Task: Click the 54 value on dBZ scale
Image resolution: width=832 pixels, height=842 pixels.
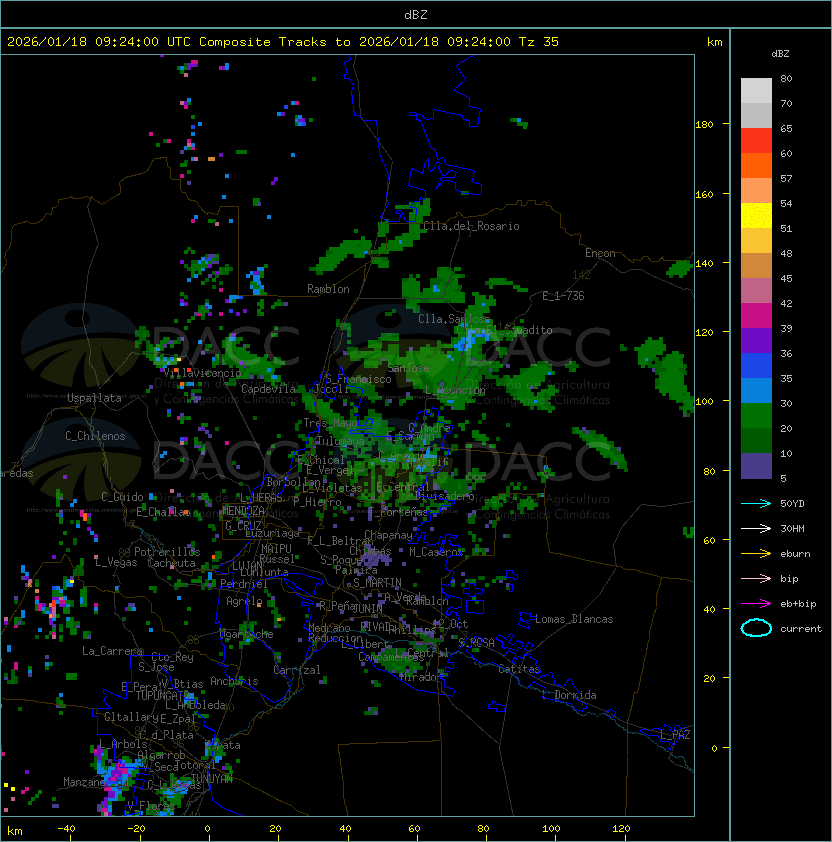Action: coord(786,204)
